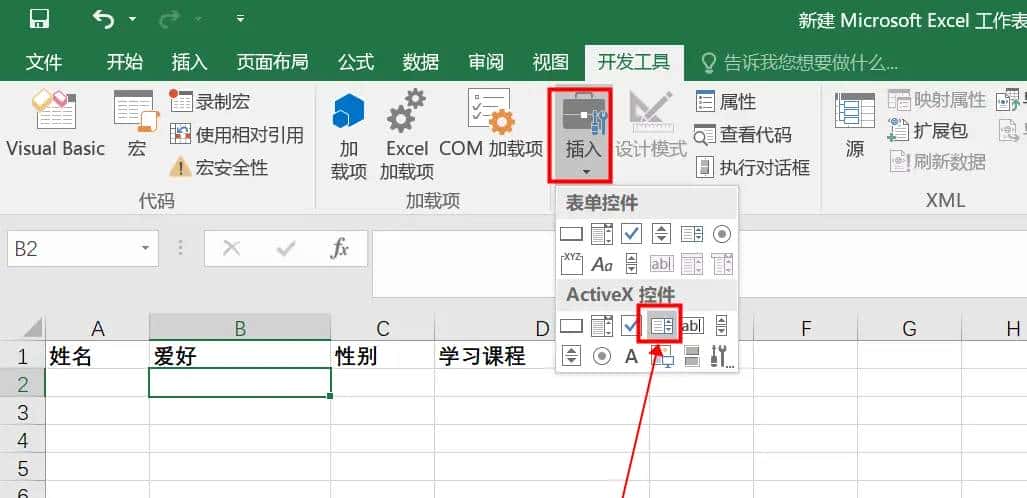1027x498 pixels.
Task: Select cell A1 containing 姓名
Action: tap(97, 356)
